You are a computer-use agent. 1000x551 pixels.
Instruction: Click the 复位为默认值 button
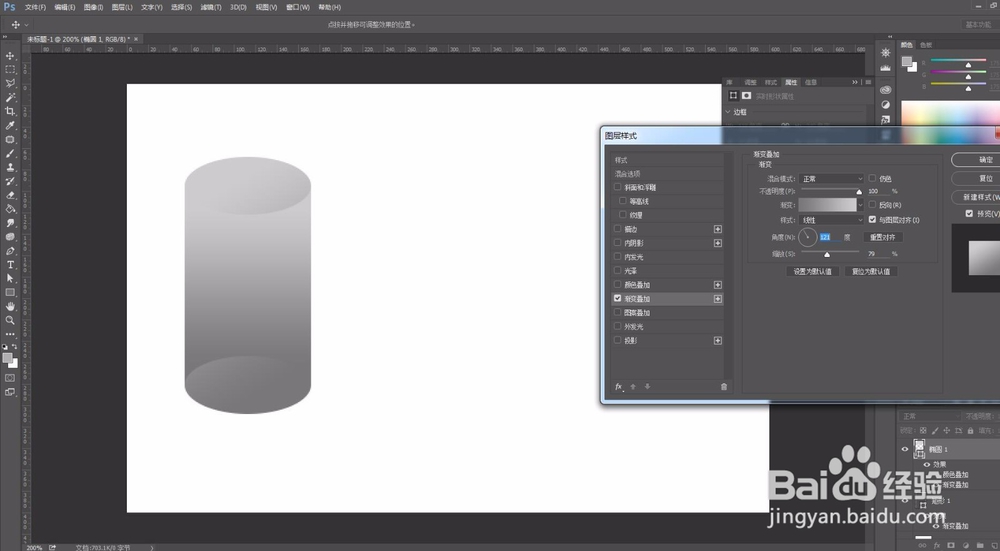(x=871, y=271)
